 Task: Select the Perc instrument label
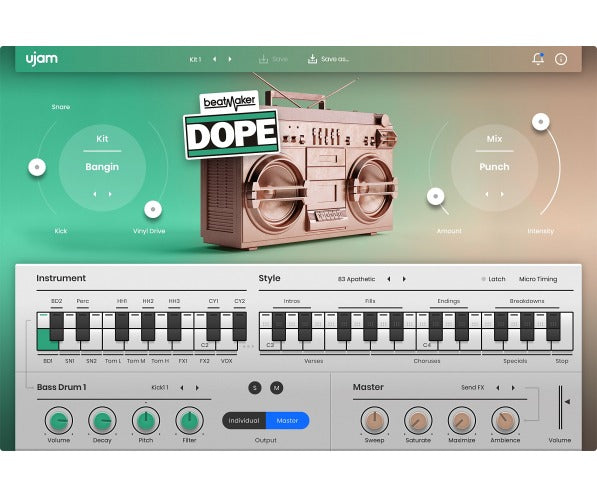pos(83,301)
